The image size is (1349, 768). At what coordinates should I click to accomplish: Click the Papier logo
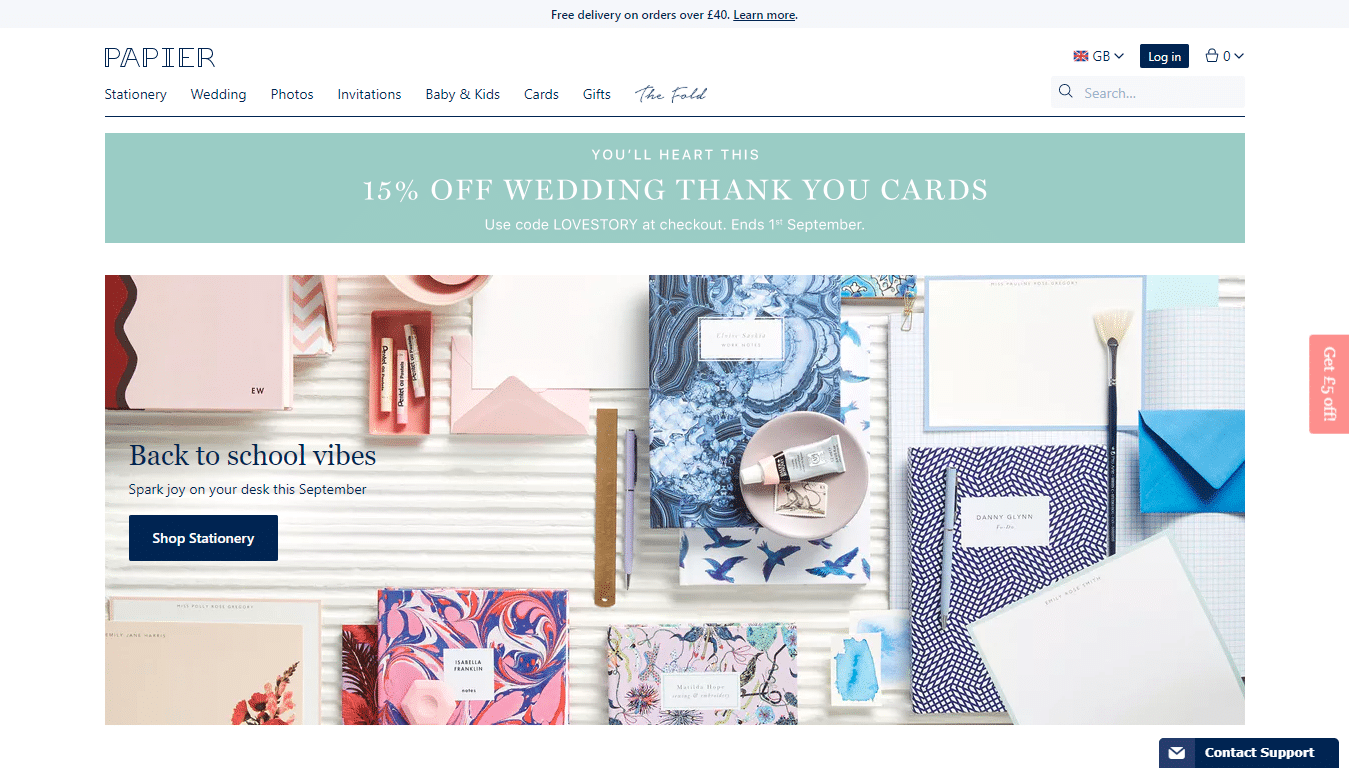pos(160,57)
